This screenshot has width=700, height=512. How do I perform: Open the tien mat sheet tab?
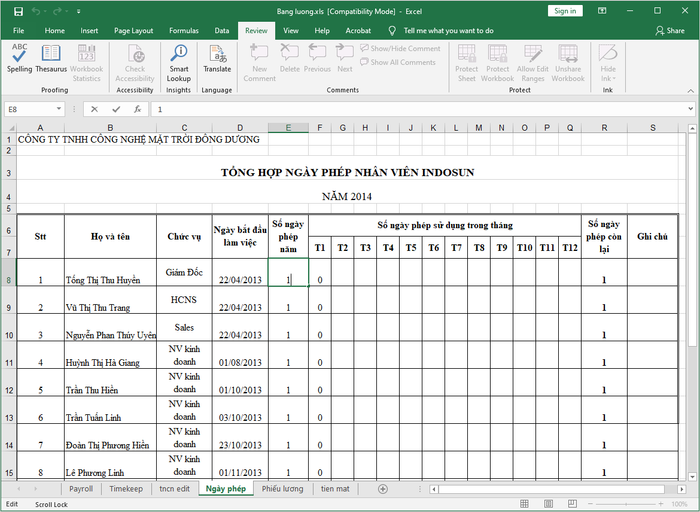coord(335,489)
